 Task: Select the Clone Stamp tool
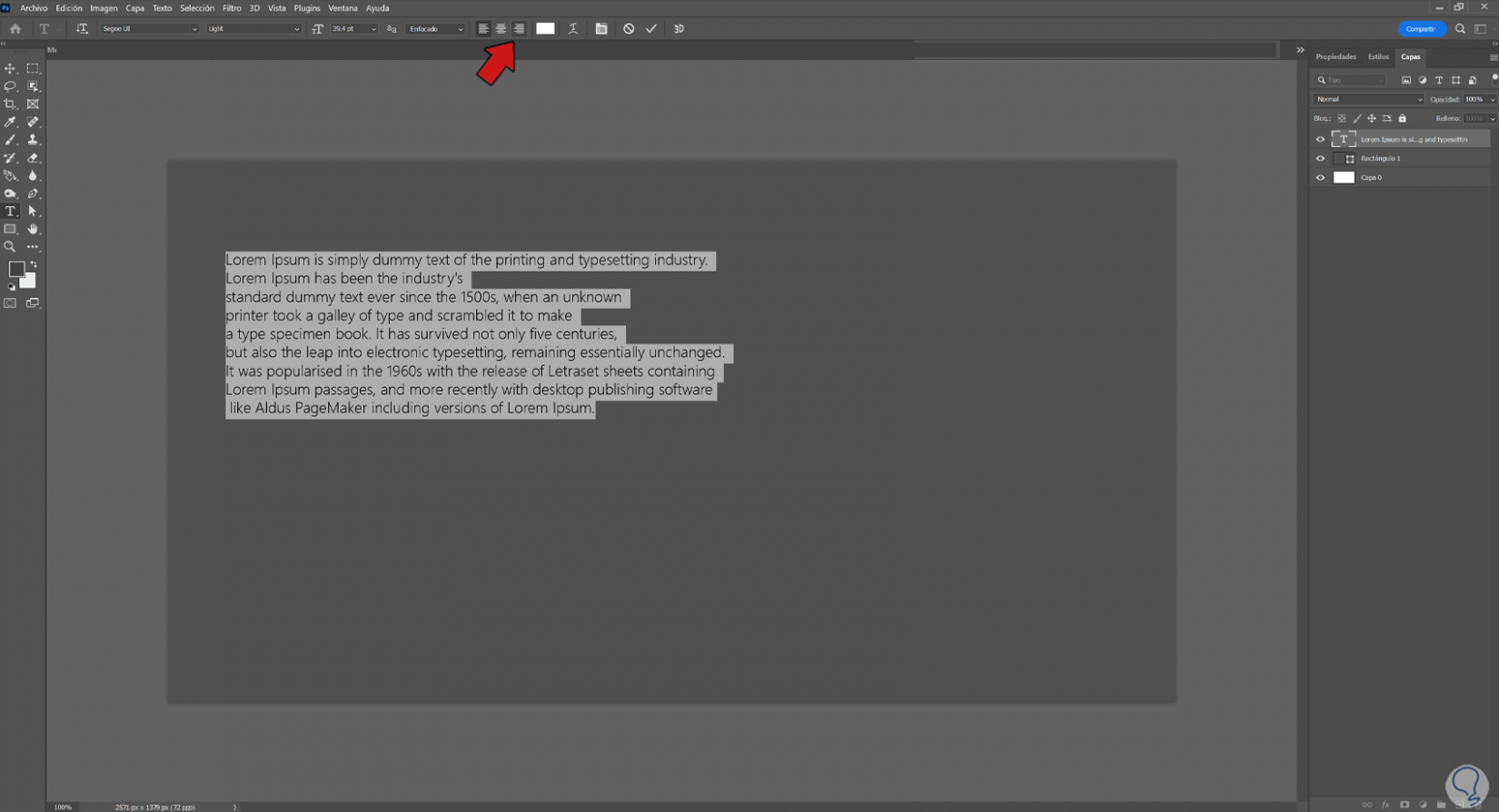click(x=33, y=140)
